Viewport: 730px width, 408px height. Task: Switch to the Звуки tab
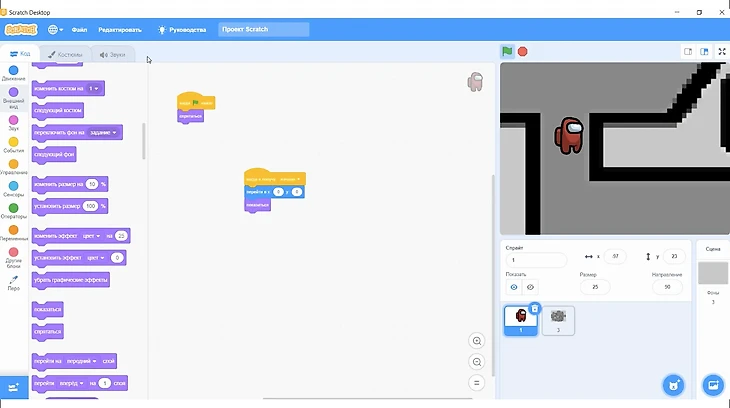112,54
